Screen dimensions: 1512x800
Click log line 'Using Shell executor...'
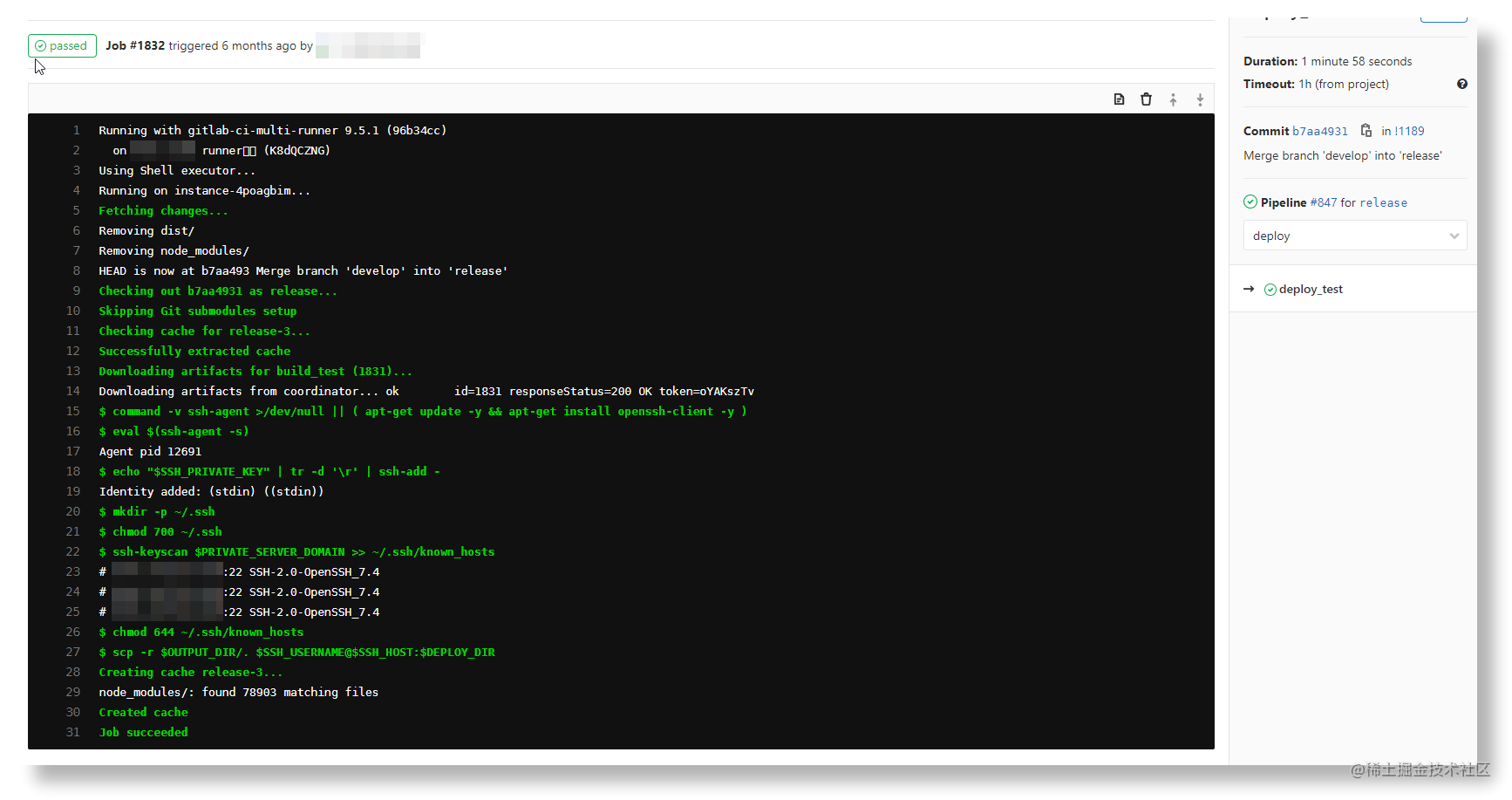[177, 170]
